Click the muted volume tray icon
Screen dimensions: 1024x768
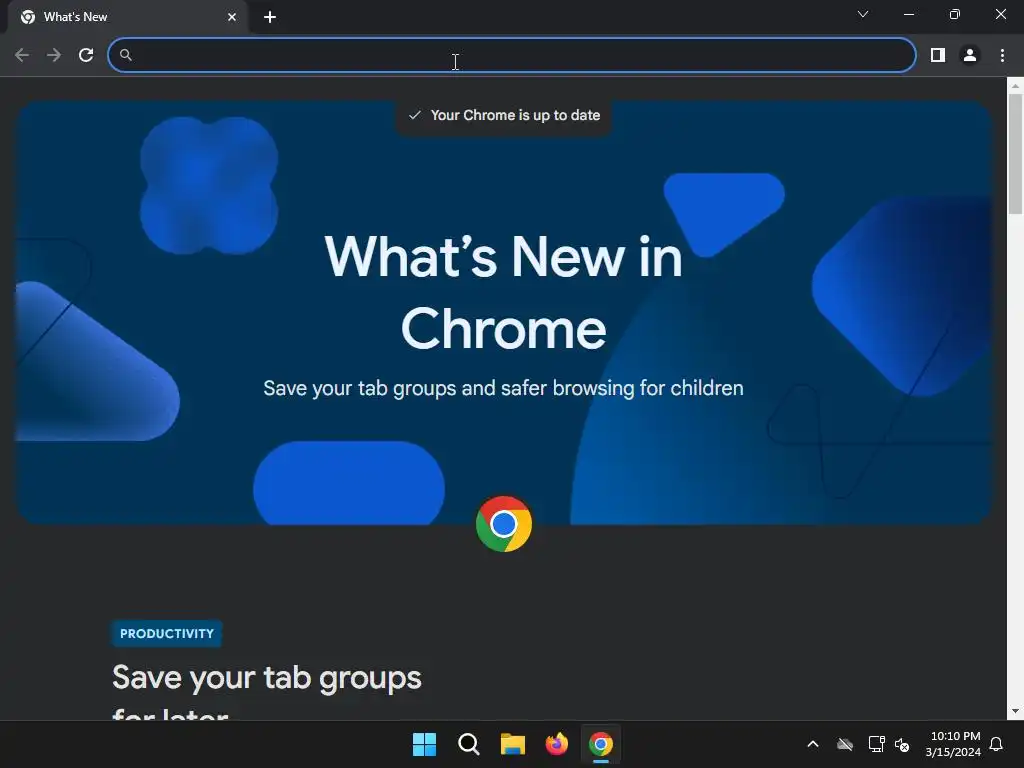coord(902,744)
